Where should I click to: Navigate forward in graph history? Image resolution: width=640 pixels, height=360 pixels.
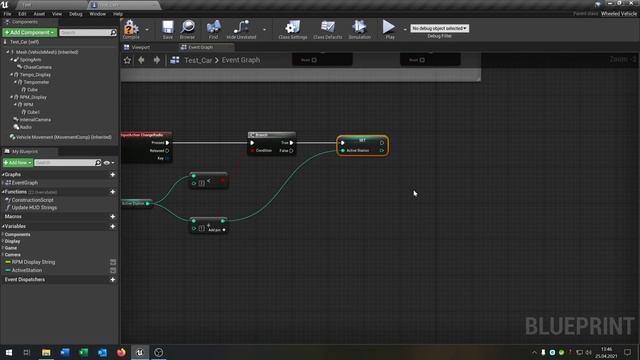157,60
